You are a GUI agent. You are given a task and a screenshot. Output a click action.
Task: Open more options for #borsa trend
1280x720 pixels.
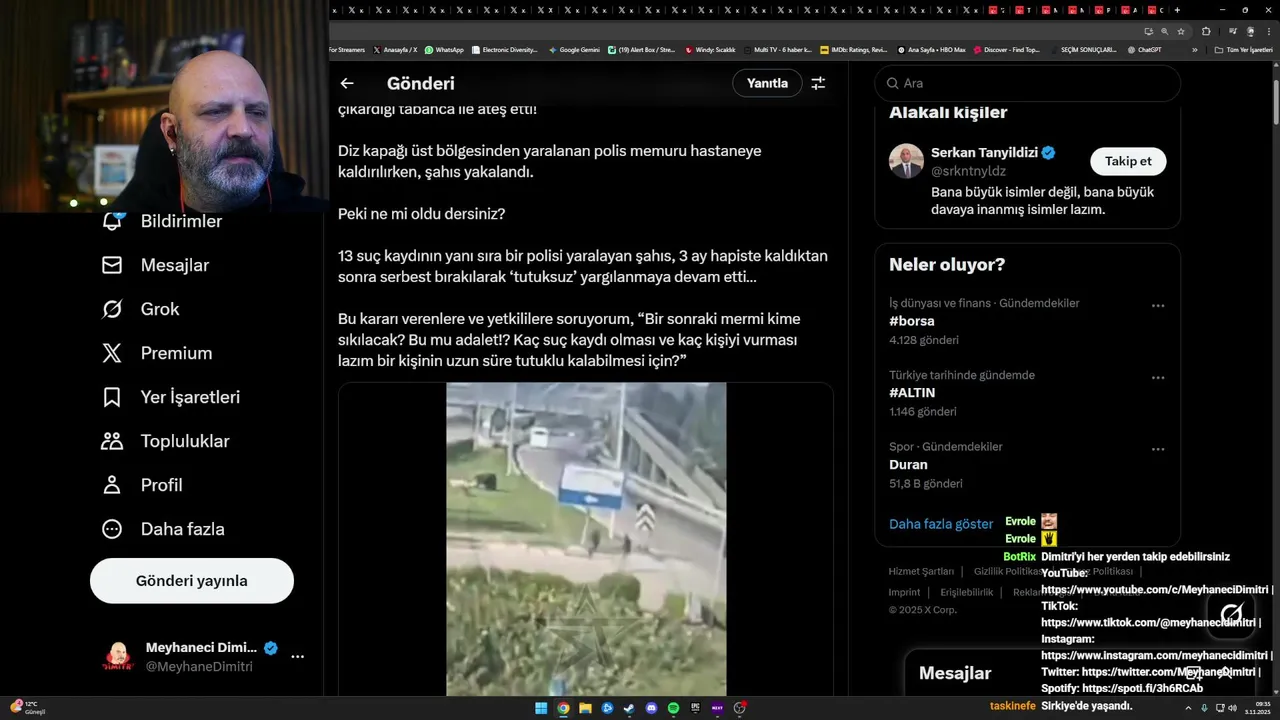tap(1158, 306)
